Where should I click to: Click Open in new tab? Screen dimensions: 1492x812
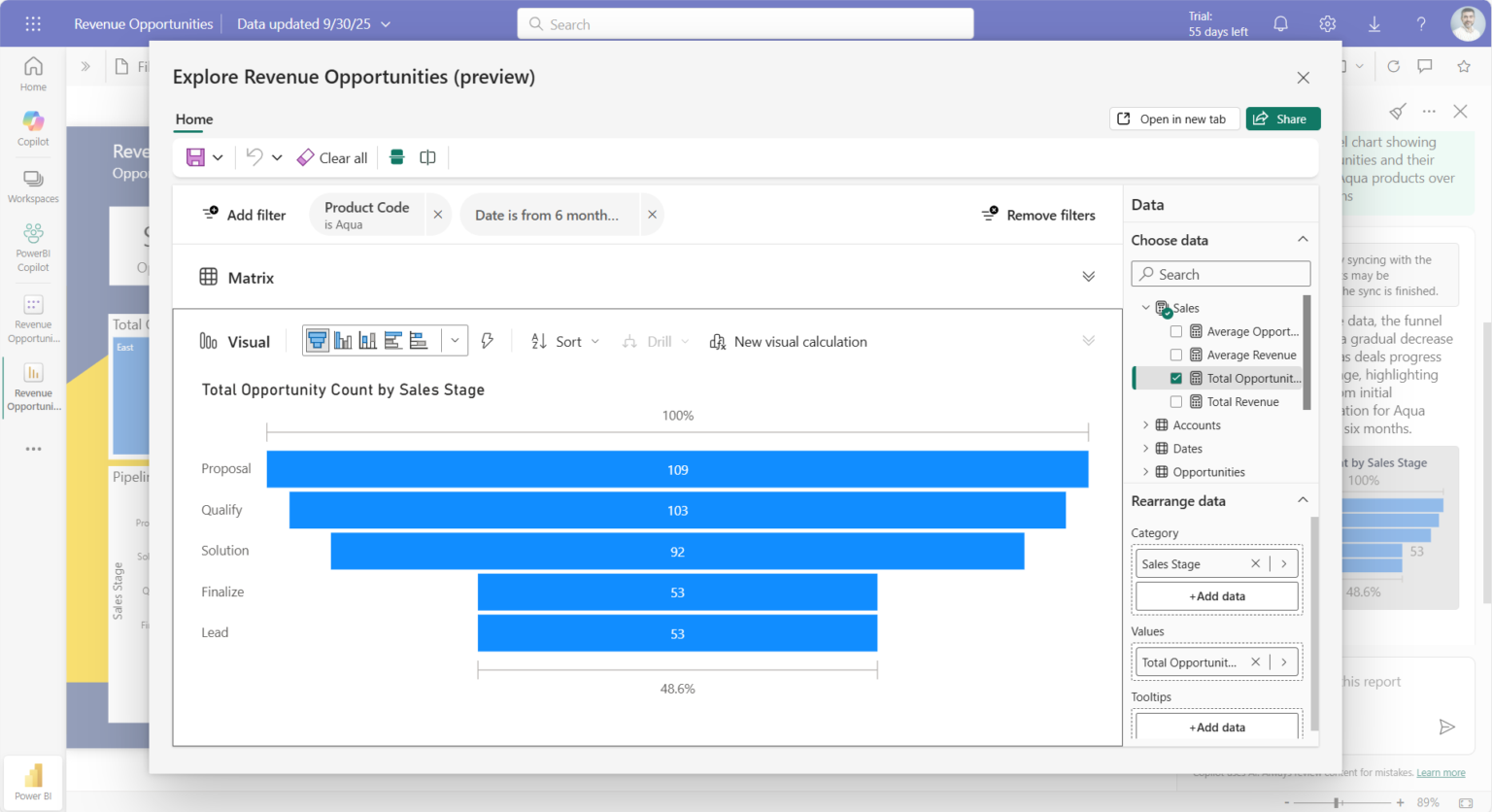tap(1173, 118)
